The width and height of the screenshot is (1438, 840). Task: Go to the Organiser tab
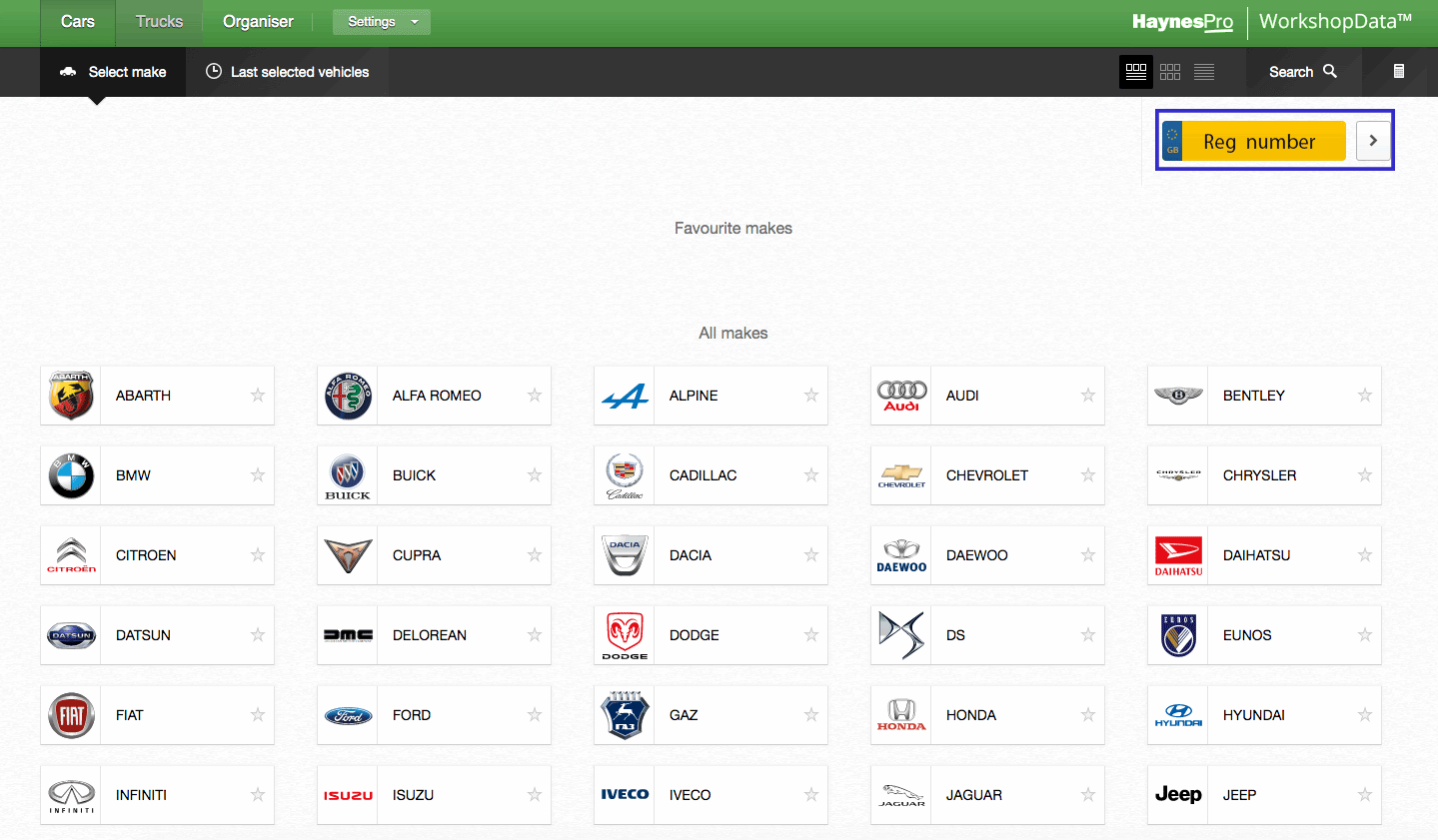258,22
